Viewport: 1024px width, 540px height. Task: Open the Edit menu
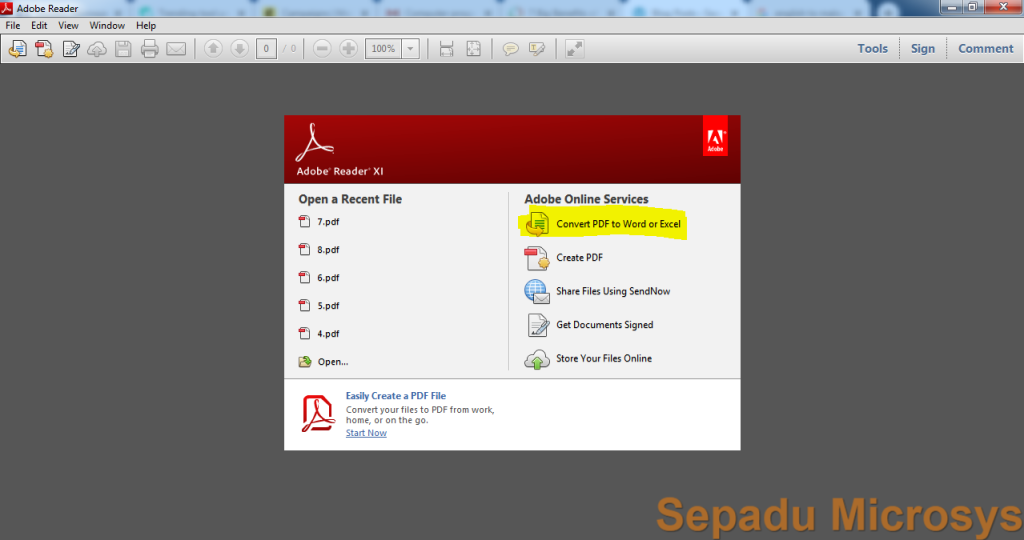click(39, 25)
